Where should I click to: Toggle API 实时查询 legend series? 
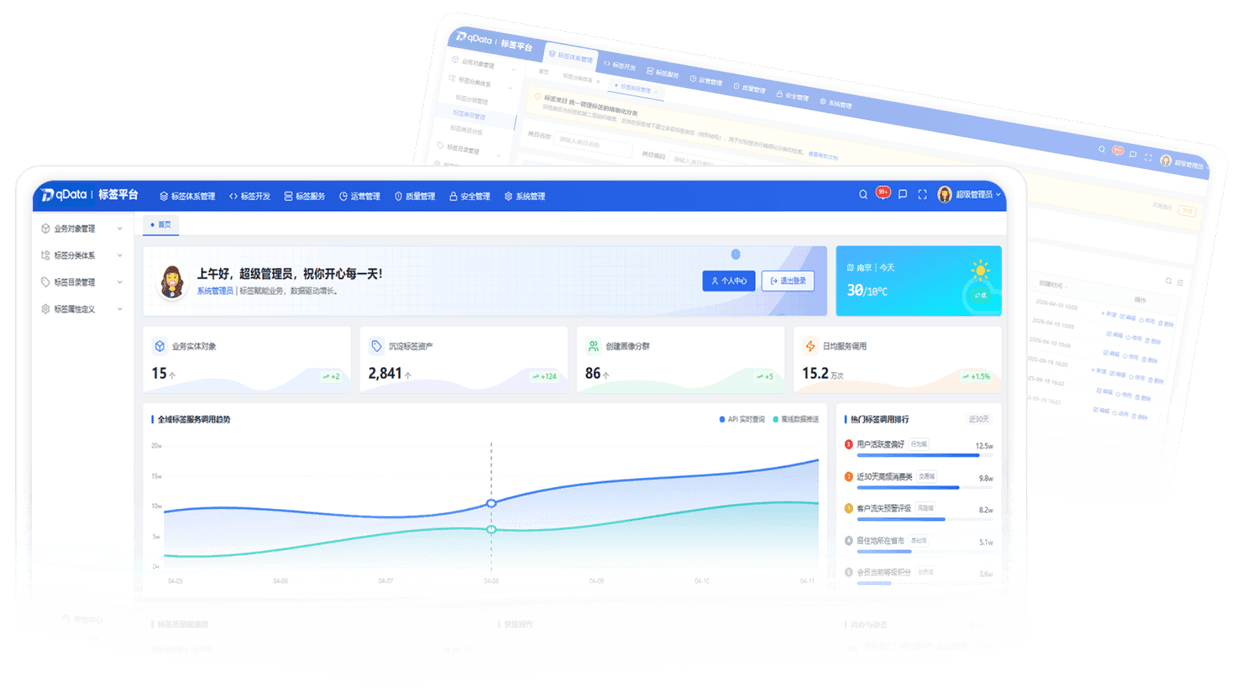pyautogui.click(x=742, y=420)
